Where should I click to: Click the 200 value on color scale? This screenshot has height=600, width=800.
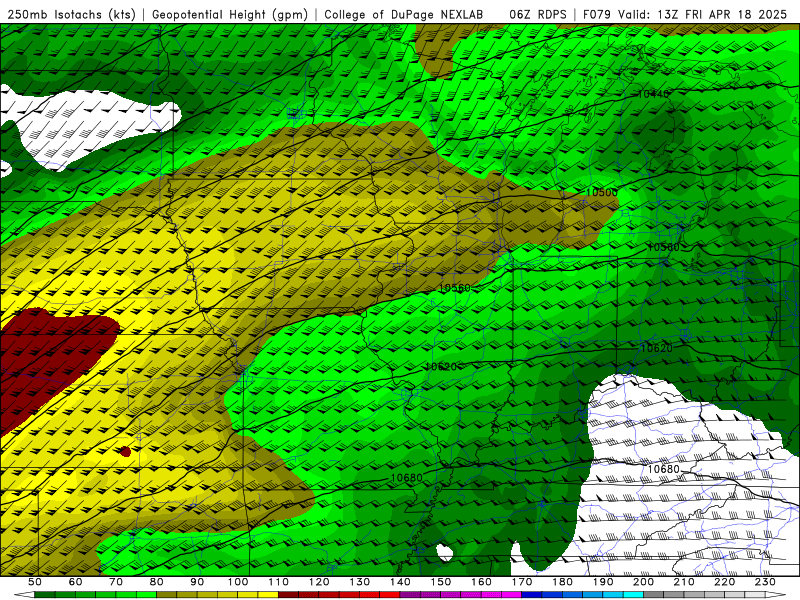(x=643, y=582)
